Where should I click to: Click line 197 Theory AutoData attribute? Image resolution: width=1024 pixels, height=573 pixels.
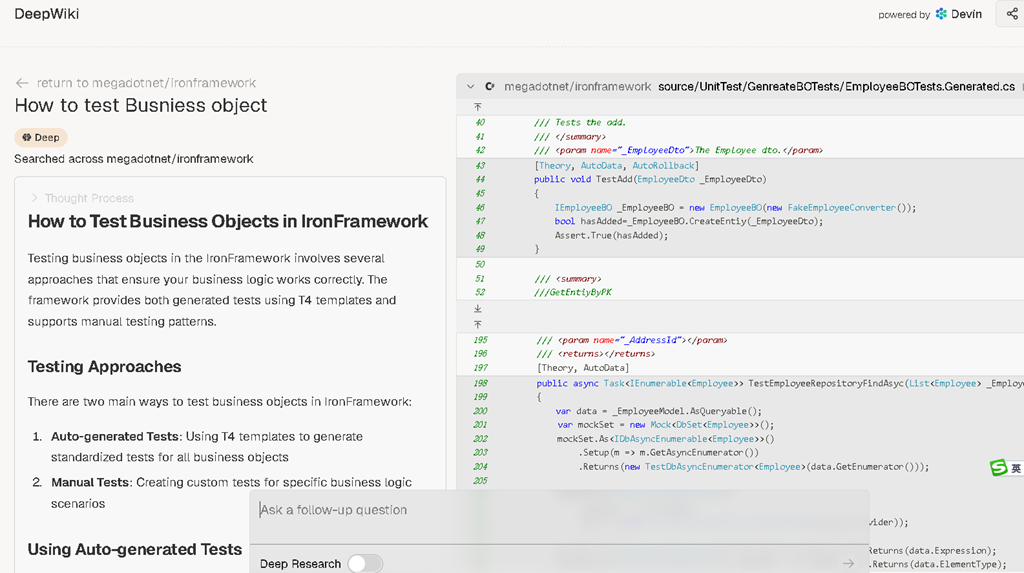tap(583, 368)
